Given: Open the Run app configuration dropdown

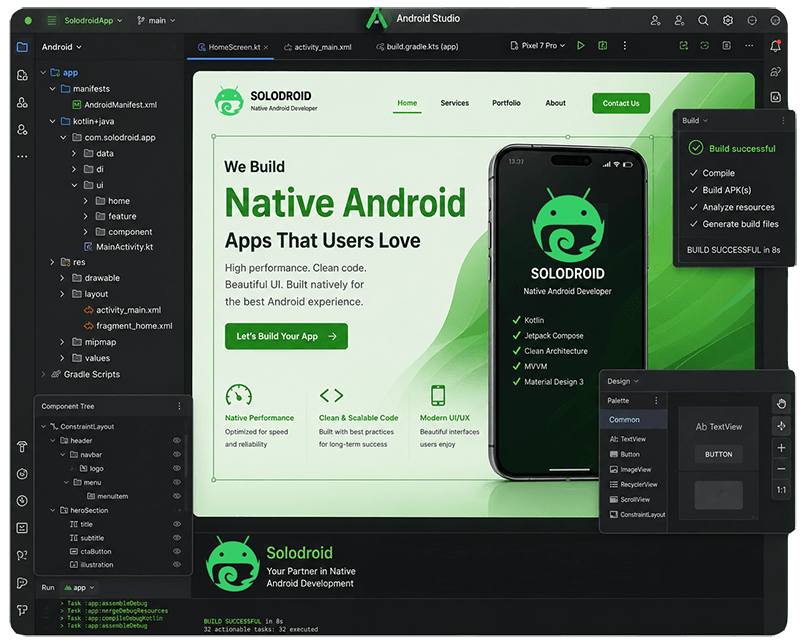Looking at the screenshot, I should (79, 587).
